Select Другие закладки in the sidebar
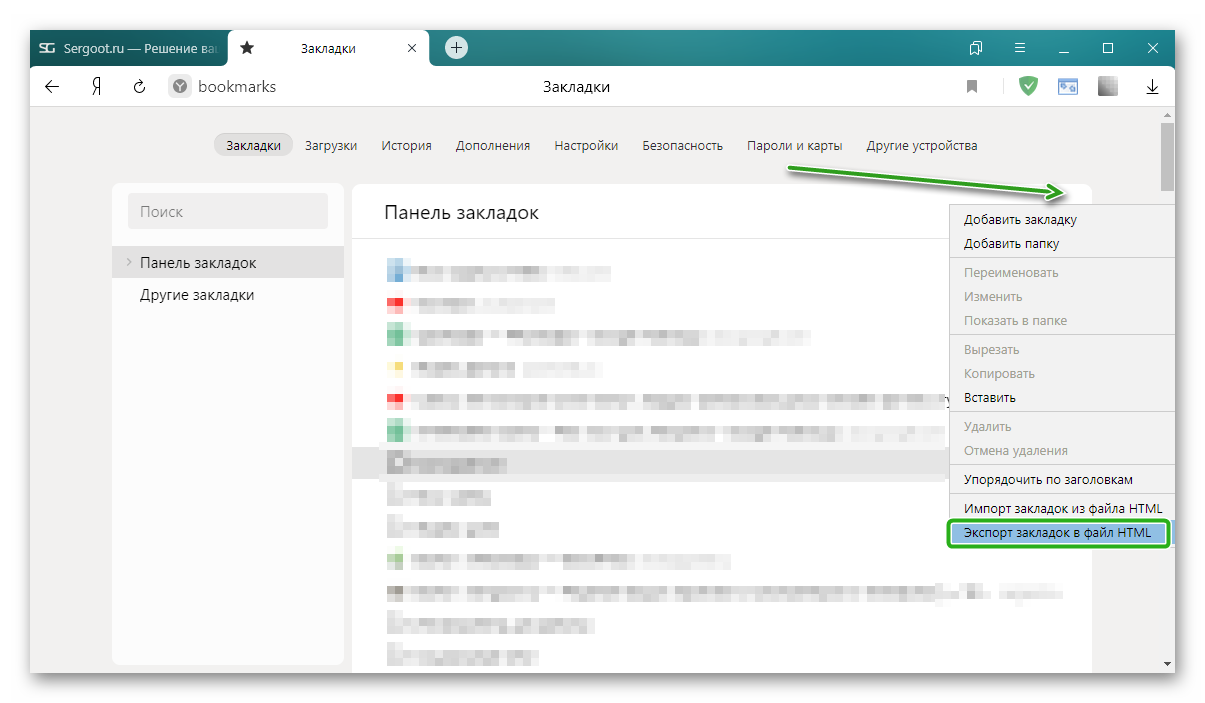Viewport: 1205px width, 703px height. (197, 295)
